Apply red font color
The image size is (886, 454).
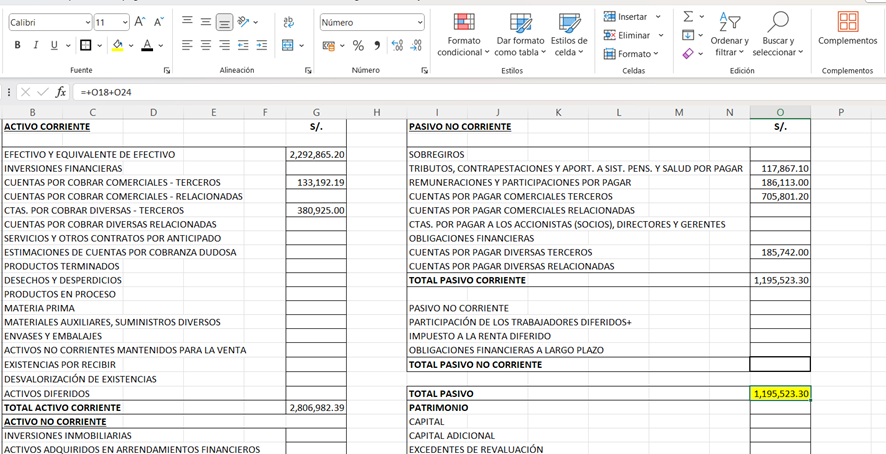tap(147, 45)
